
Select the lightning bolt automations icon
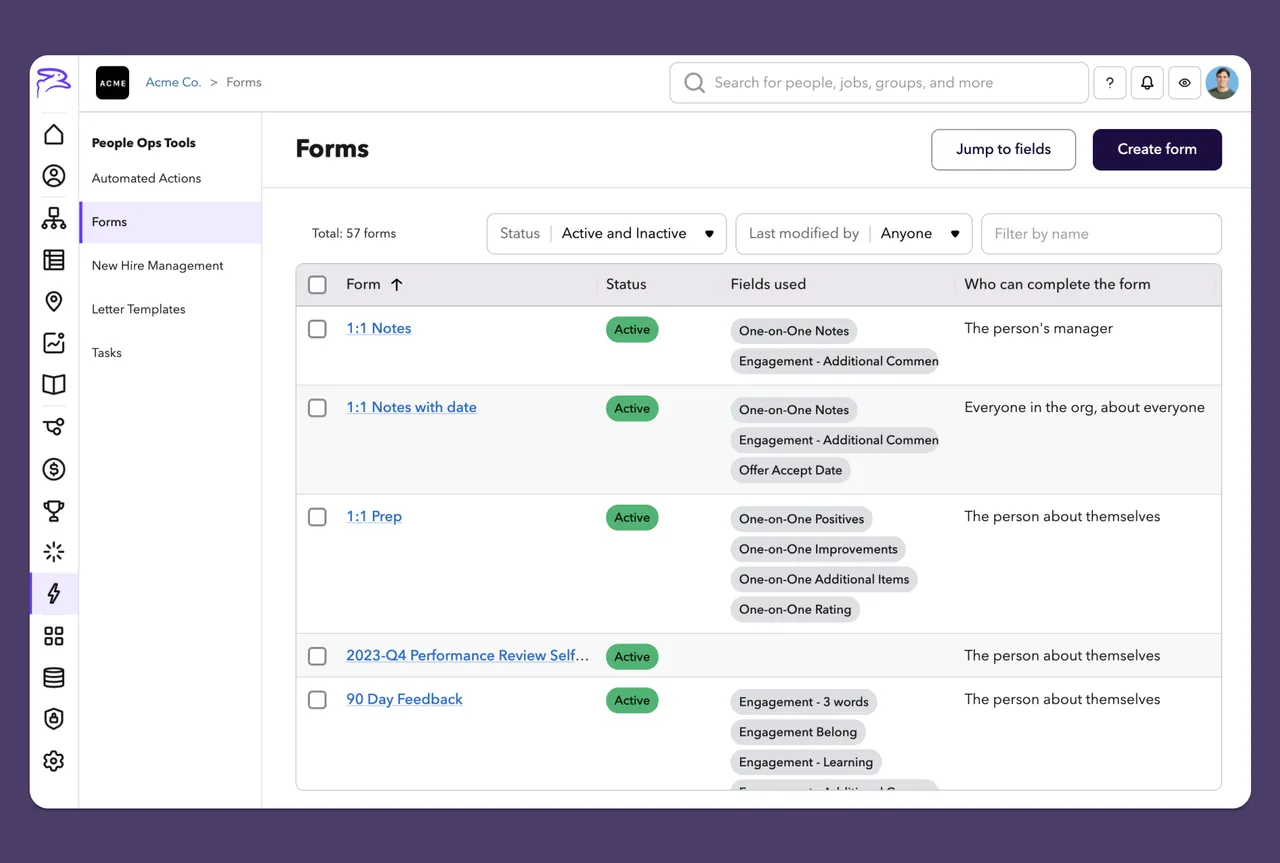53,593
